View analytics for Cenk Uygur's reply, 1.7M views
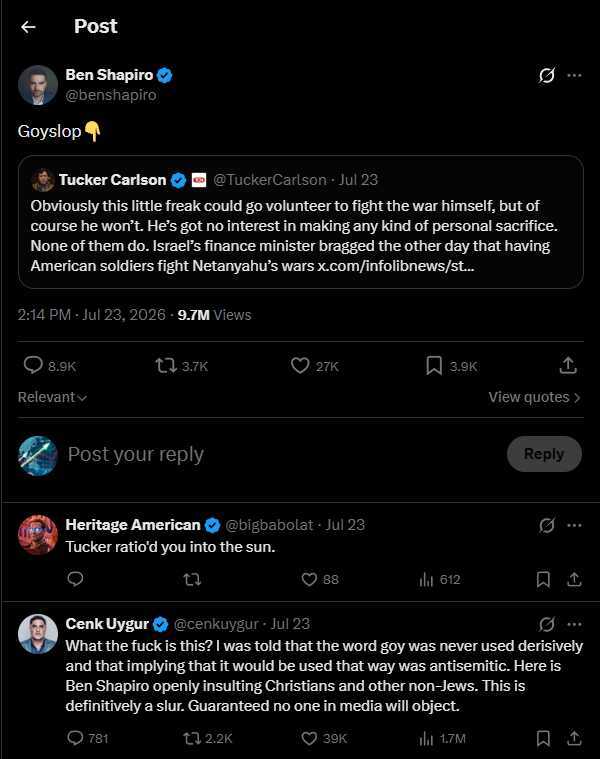This screenshot has width=600, height=759. 426,738
